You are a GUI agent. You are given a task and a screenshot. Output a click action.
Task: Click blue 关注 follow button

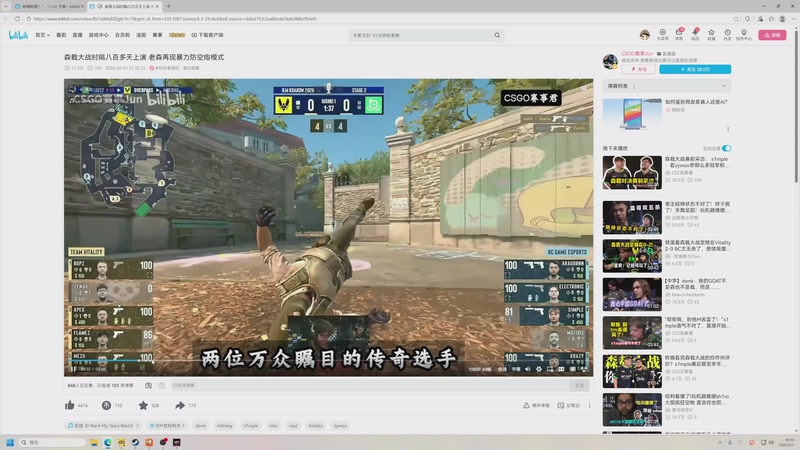point(695,69)
